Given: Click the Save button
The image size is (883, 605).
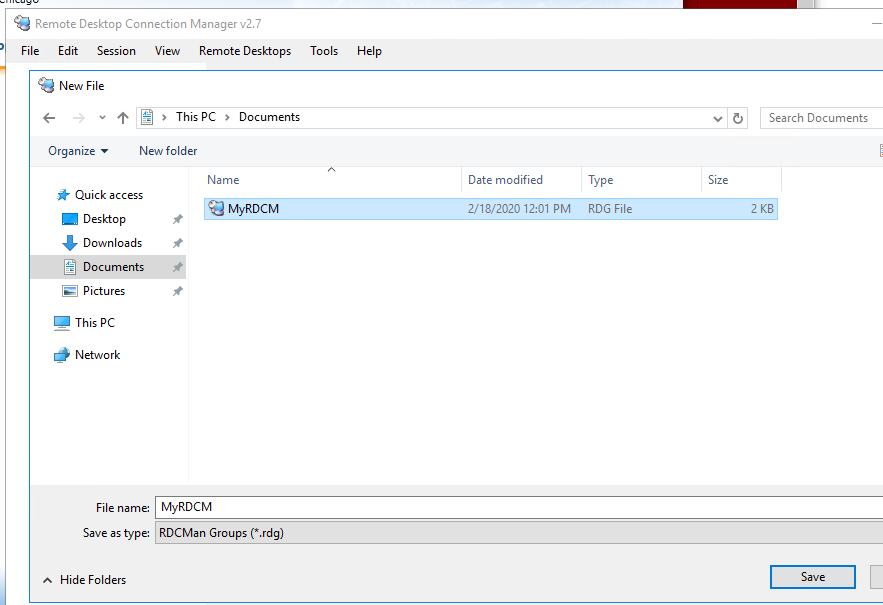Looking at the screenshot, I should click(812, 577).
